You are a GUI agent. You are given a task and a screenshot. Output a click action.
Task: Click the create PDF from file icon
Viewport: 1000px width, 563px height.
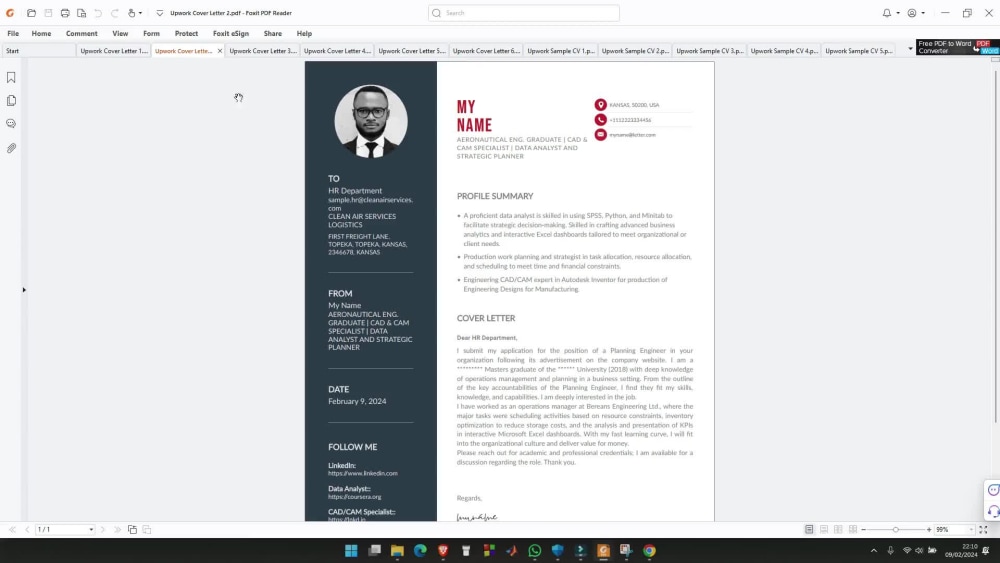[82, 13]
